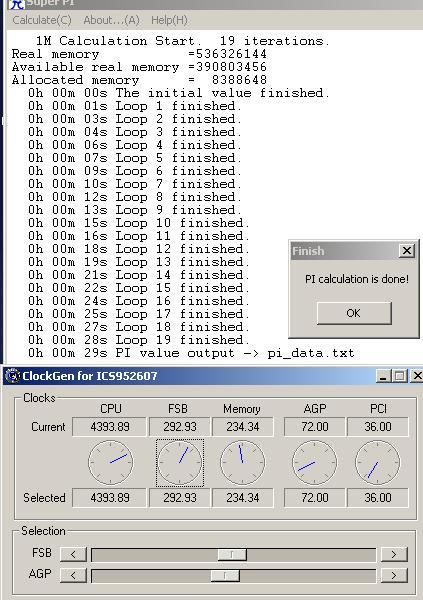
Task: Click the 'Selection' group label
Action: tap(43, 531)
